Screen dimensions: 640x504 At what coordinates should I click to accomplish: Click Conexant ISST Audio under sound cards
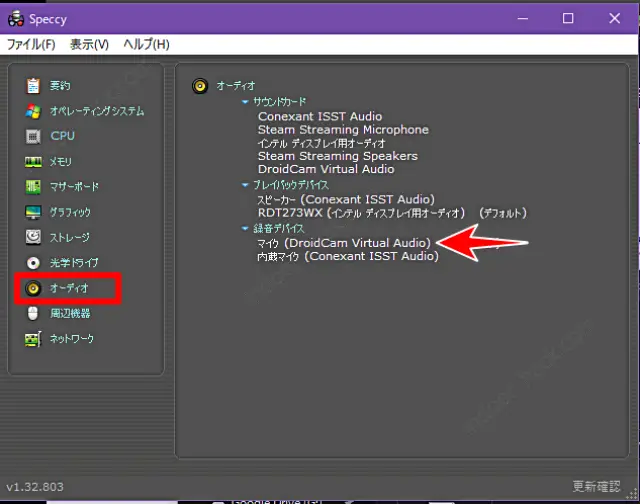coord(320,116)
